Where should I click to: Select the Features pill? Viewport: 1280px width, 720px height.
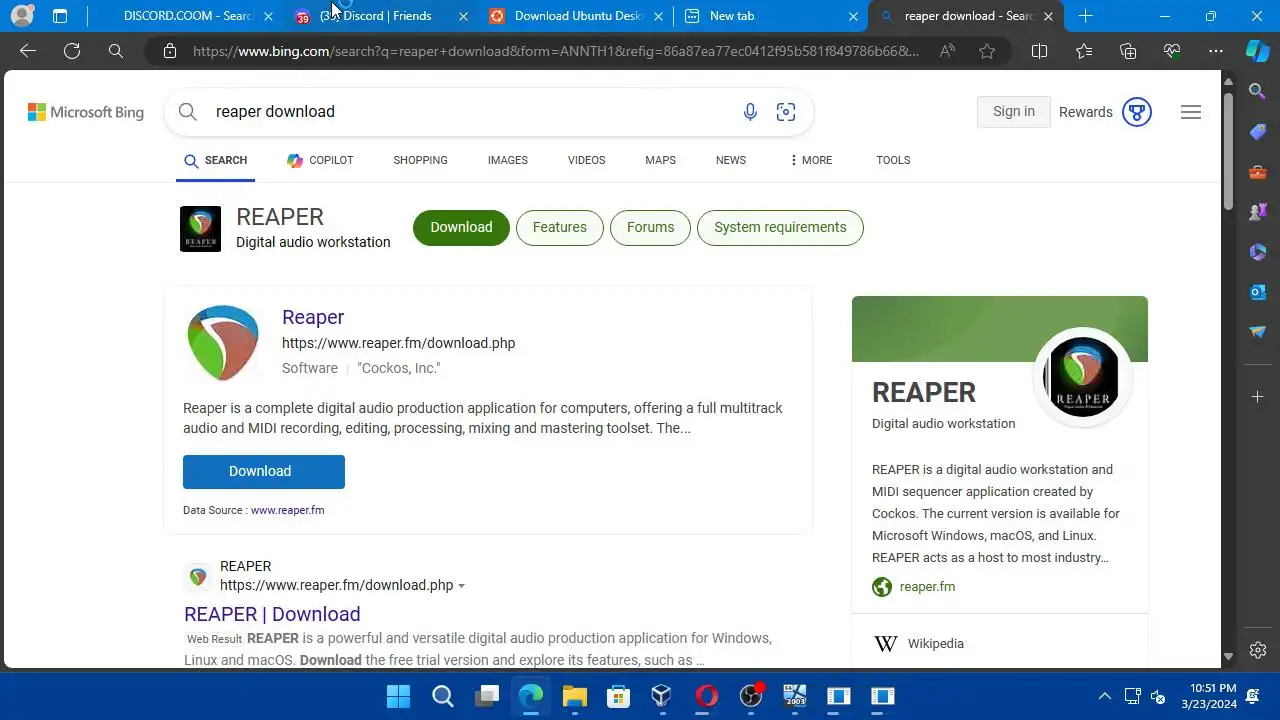pos(559,227)
